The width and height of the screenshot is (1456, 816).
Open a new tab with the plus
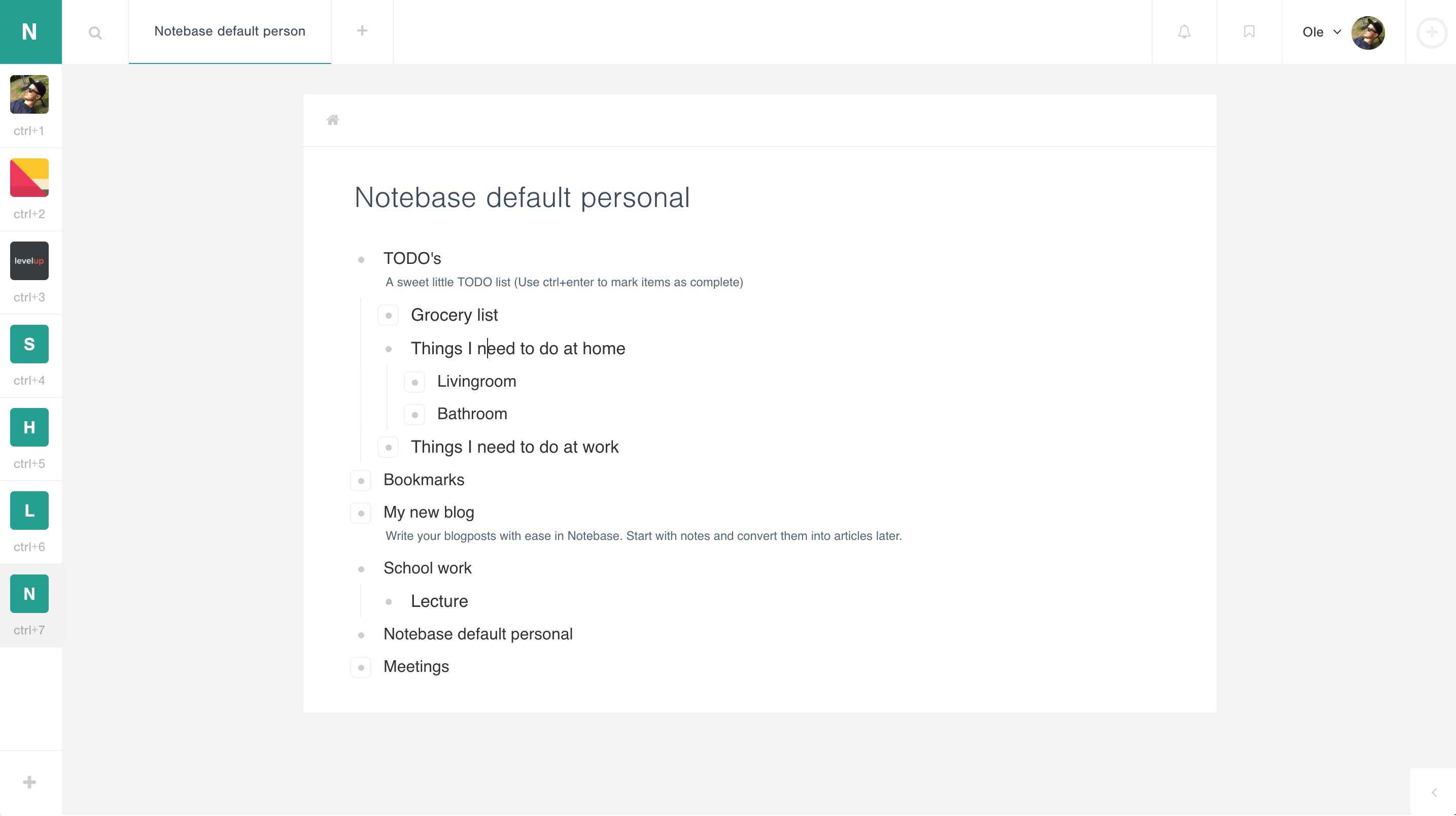[x=362, y=31]
